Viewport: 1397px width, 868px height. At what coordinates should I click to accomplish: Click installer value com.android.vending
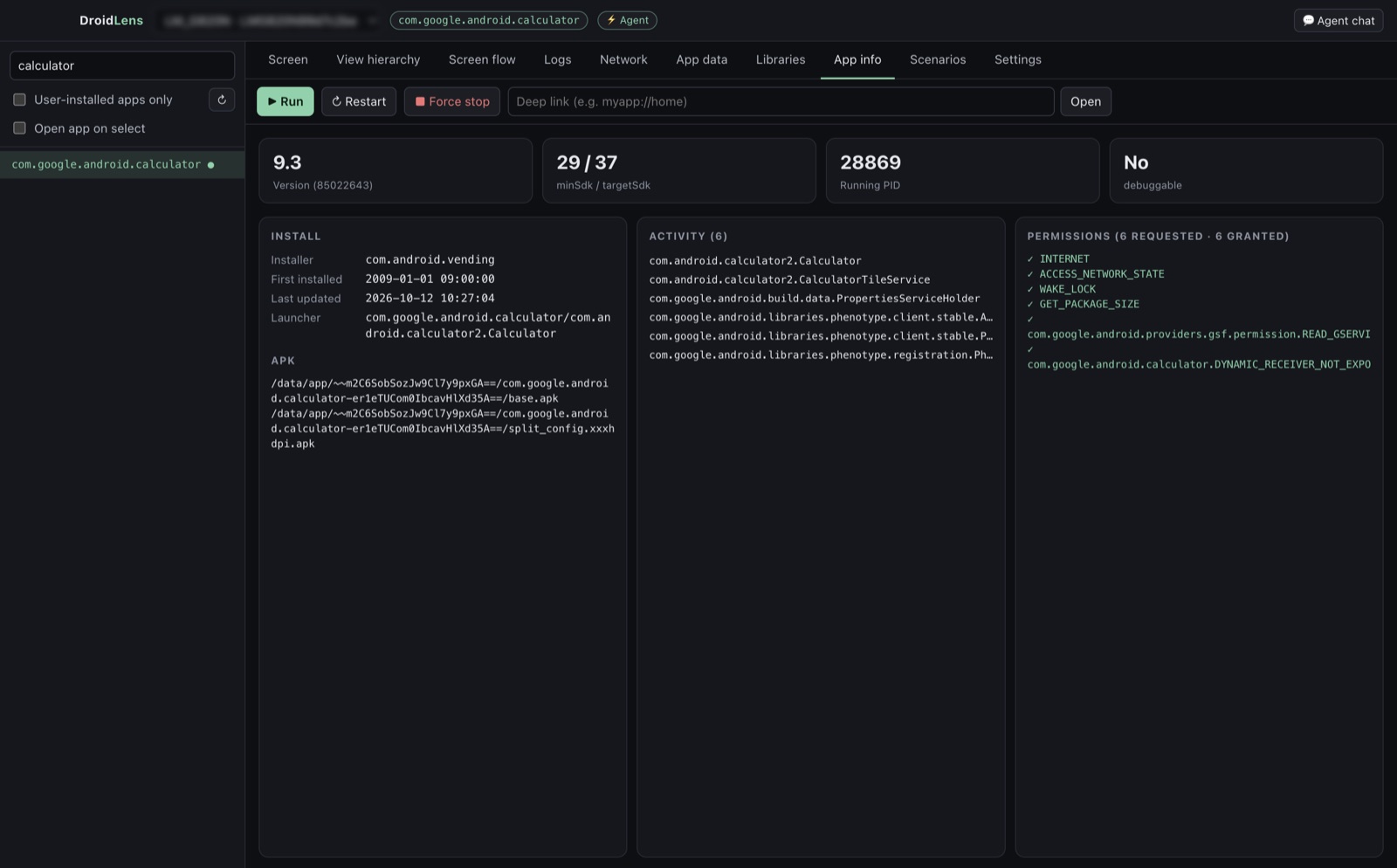click(x=430, y=259)
